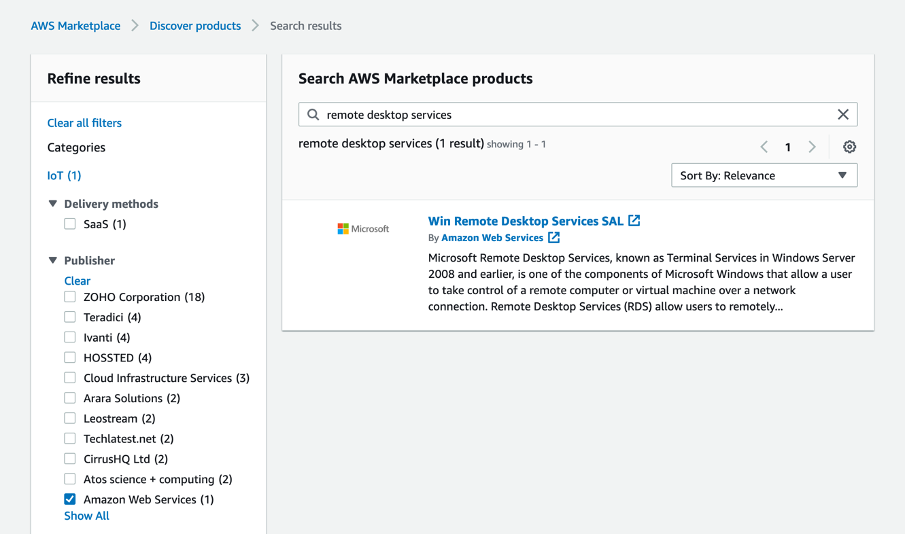This screenshot has height=535, width=906.
Task: Go to the next results page arrow
Action: click(x=812, y=147)
